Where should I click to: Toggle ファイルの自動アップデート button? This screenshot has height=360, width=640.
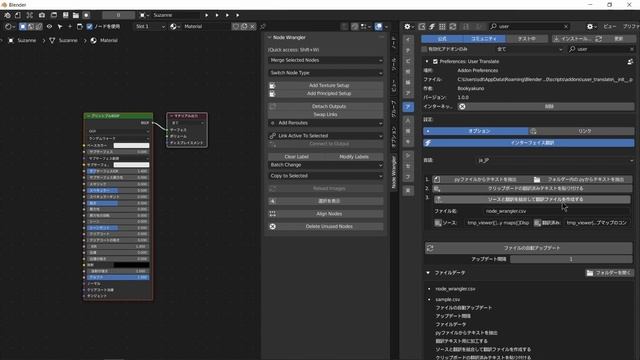click(529, 248)
